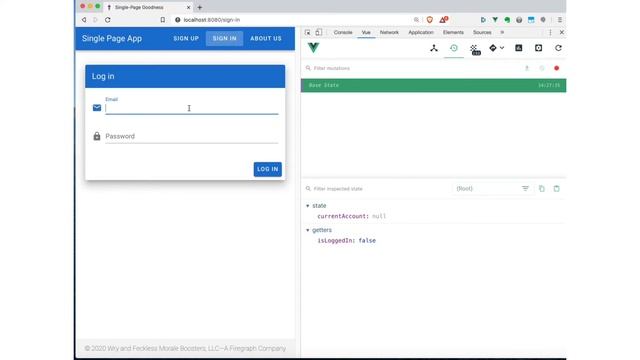Export the Vuex state to clipboard
This screenshot has height=360, width=640.
[x=542, y=189]
